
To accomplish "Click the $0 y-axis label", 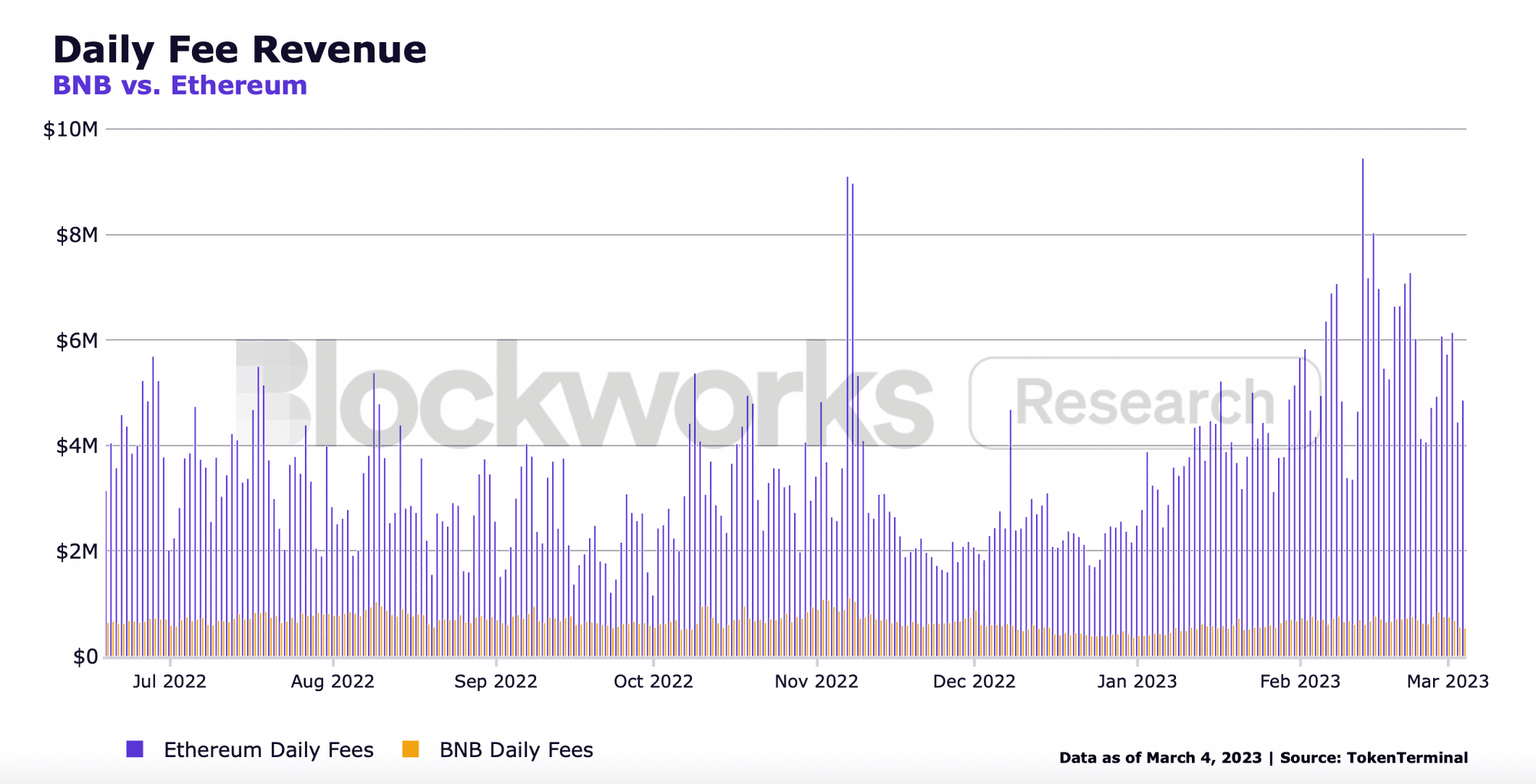I will pyautogui.click(x=84, y=657).
